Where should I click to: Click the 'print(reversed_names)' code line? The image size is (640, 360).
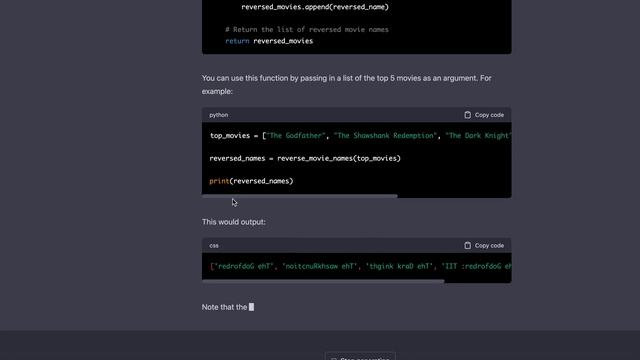tap(251, 181)
